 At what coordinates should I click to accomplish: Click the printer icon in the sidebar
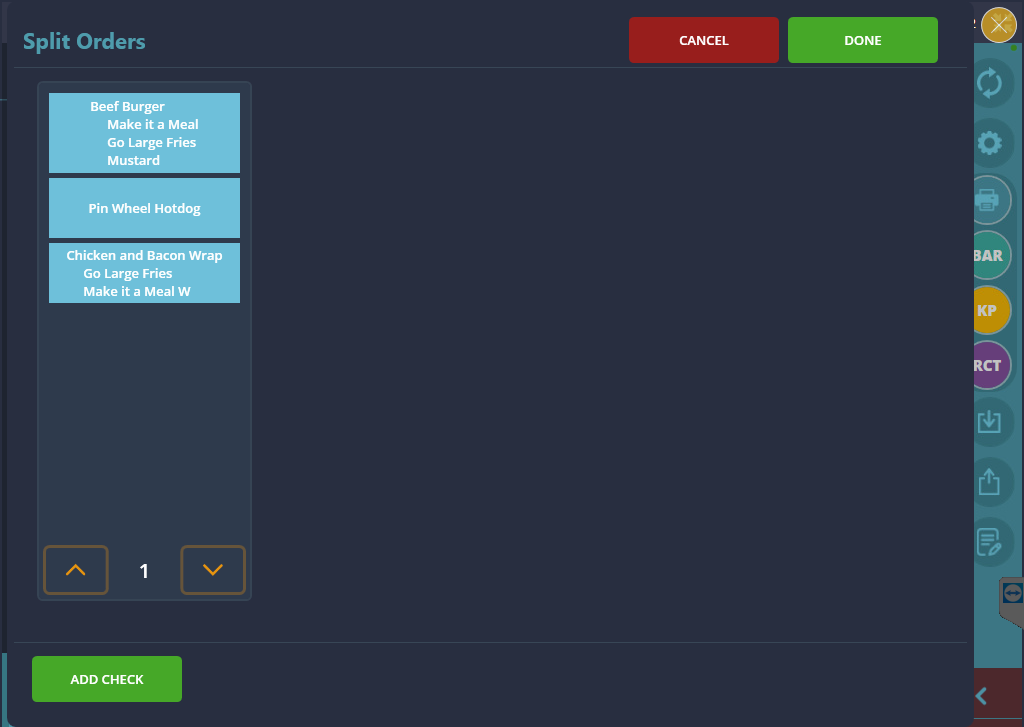[x=987, y=200]
